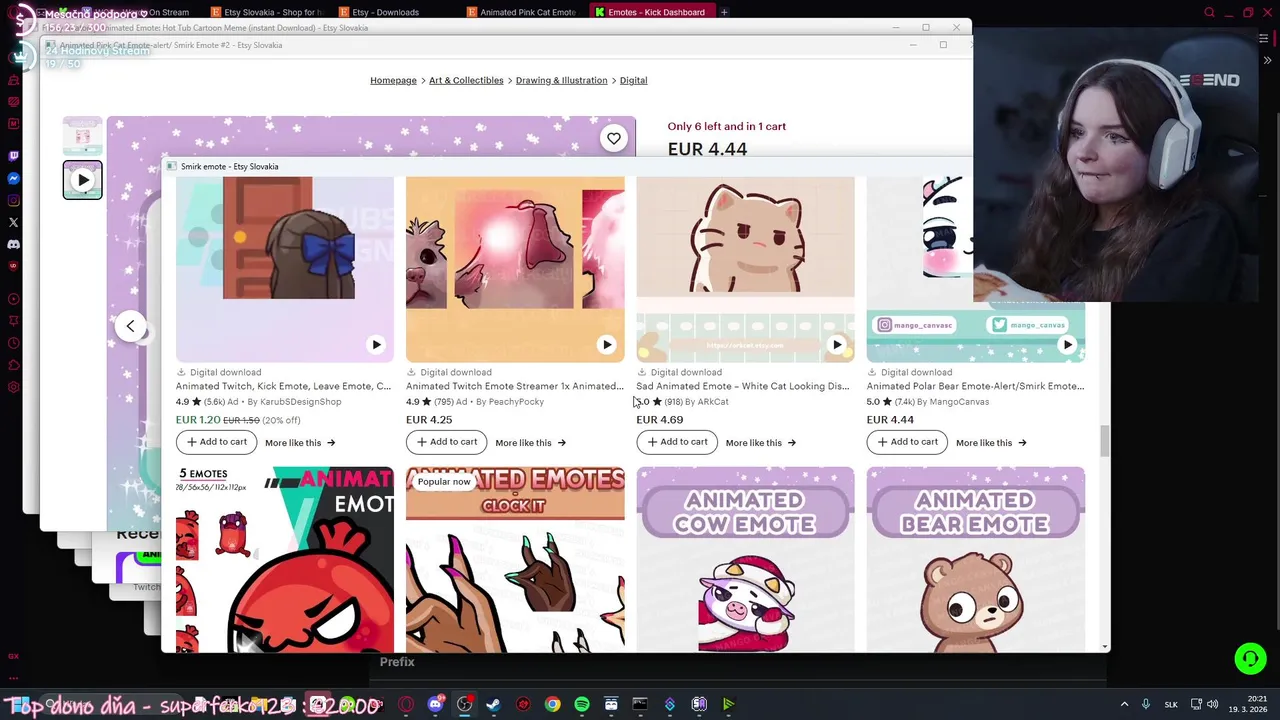Screen dimensions: 1280x720
Task: Show hidden system tray icons chevron
Action: (1124, 704)
